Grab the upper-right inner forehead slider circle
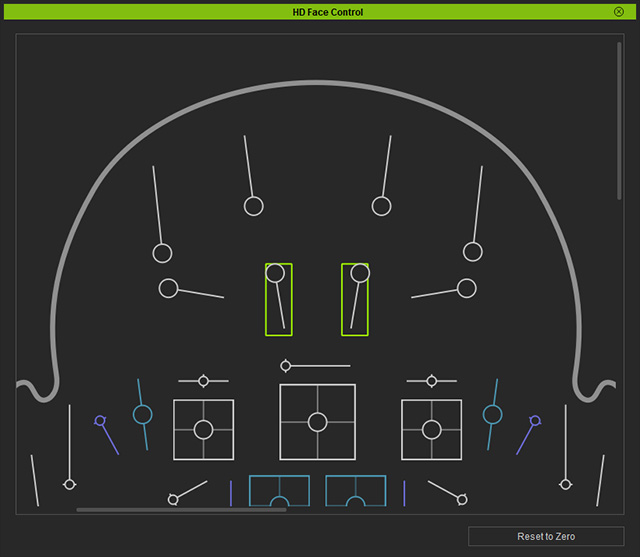 point(381,206)
